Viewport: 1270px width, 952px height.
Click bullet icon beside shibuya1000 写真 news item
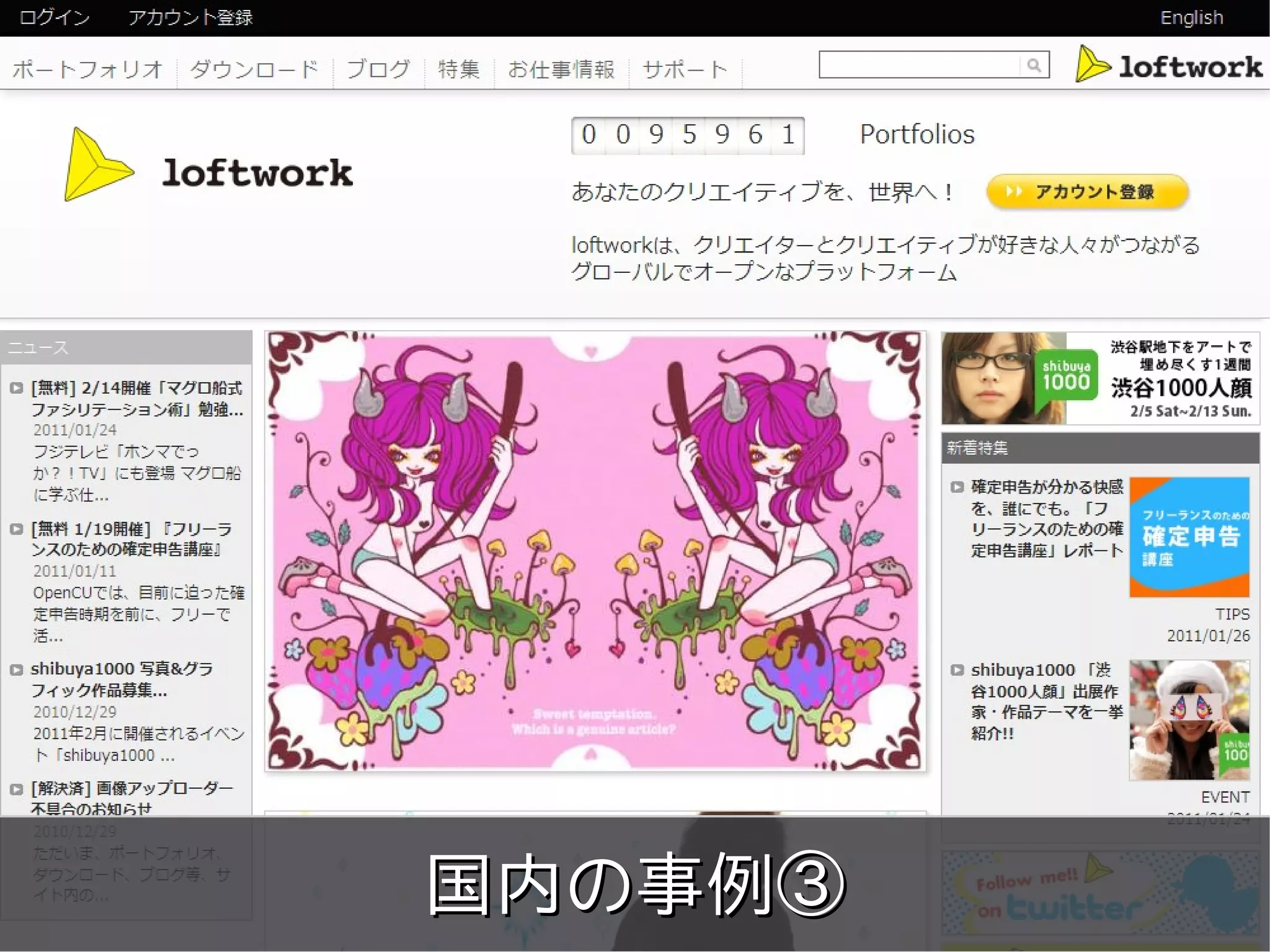(16, 670)
